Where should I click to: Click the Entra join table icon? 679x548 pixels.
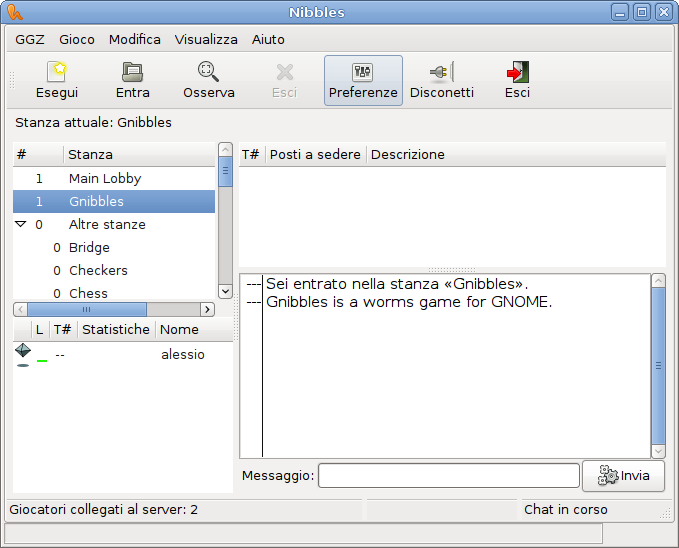pyautogui.click(x=133, y=71)
